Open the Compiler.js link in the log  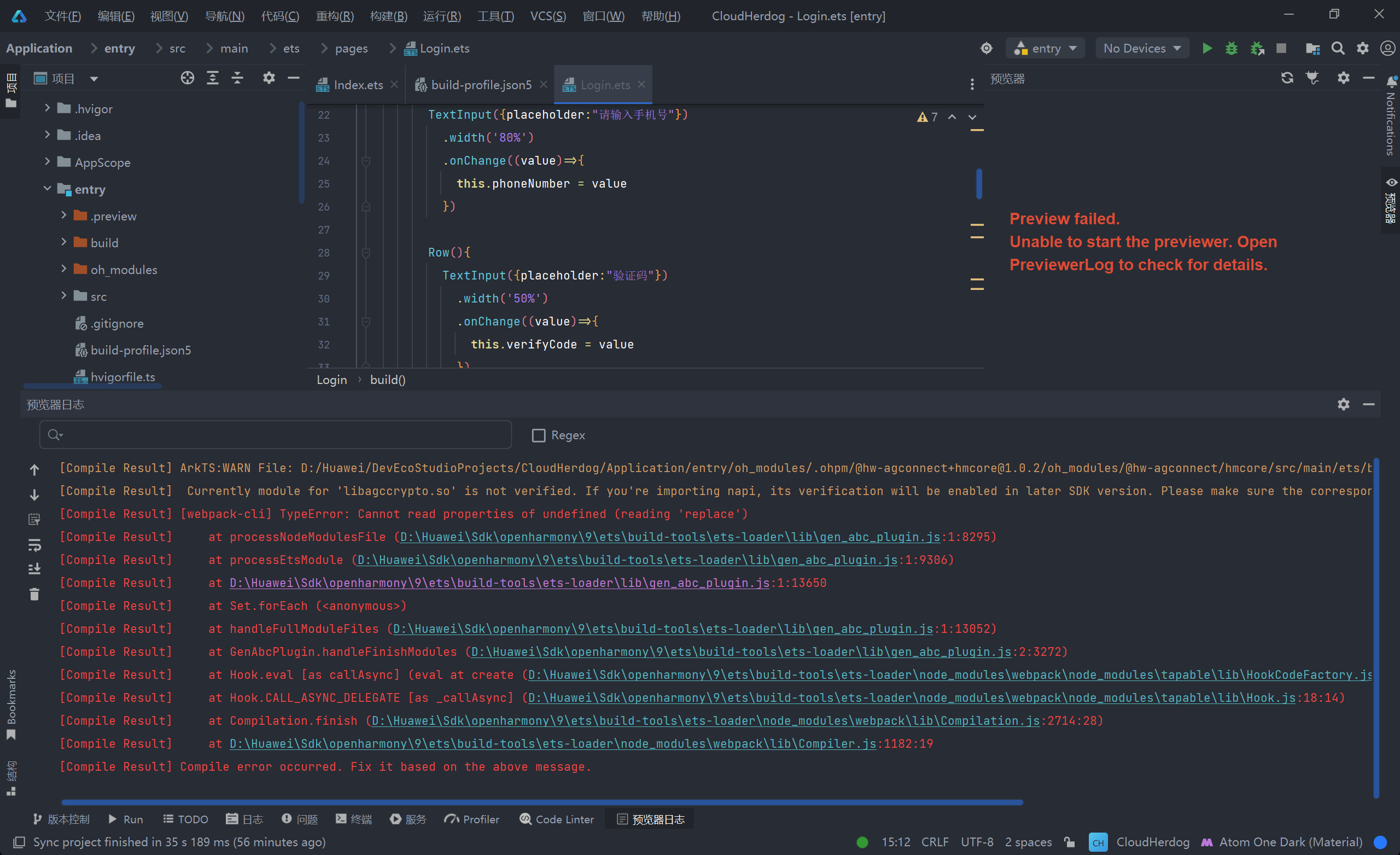pos(552,743)
